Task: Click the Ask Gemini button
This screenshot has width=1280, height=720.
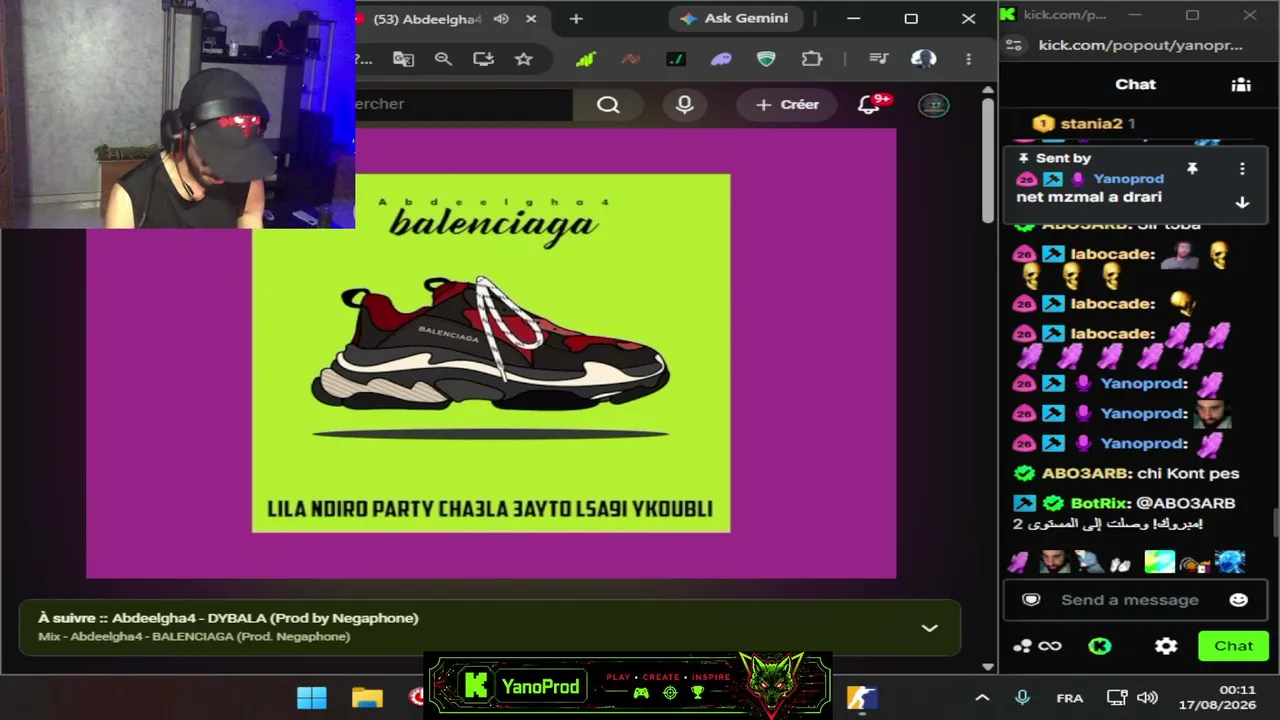Action: click(735, 18)
